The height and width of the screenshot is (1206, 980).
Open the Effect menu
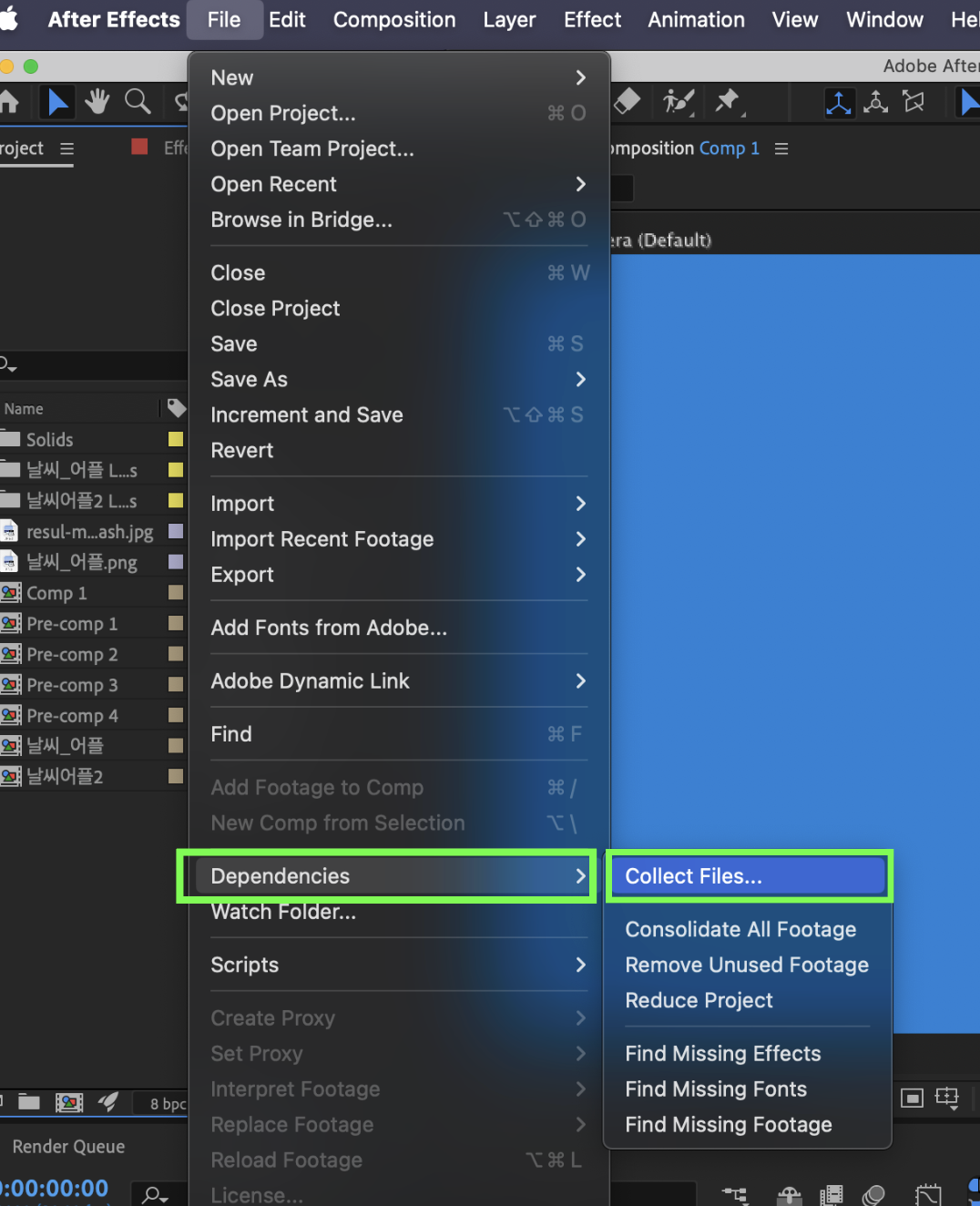click(x=592, y=19)
